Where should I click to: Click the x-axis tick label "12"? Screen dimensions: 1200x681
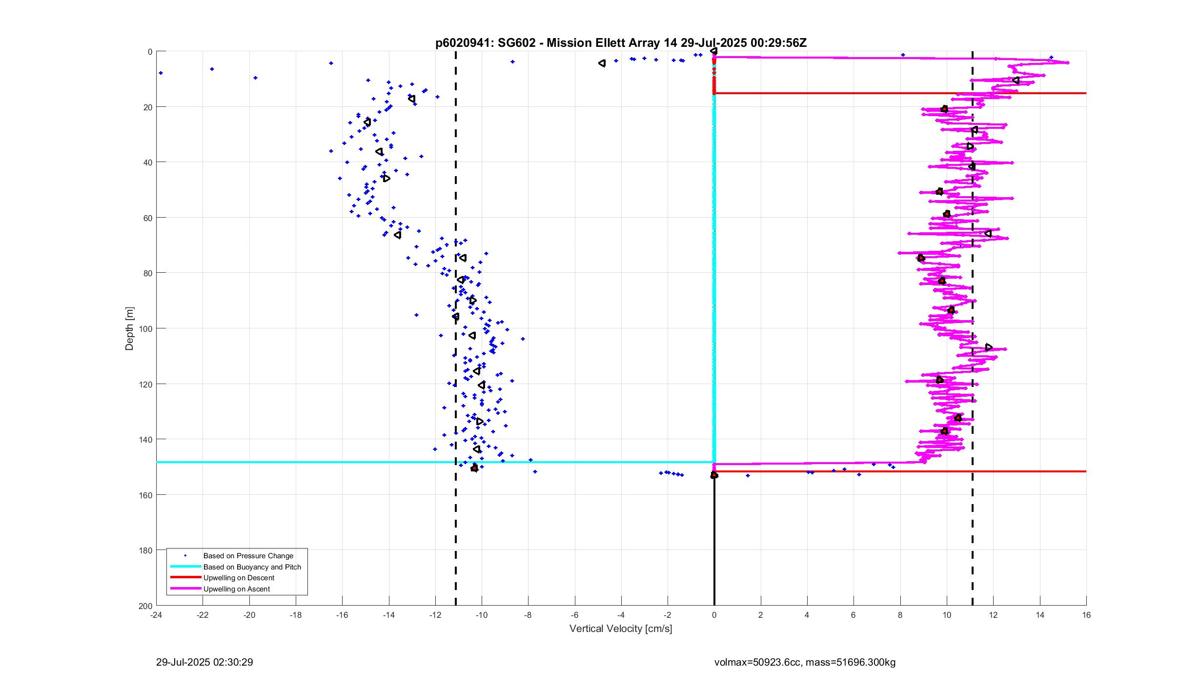click(x=993, y=615)
